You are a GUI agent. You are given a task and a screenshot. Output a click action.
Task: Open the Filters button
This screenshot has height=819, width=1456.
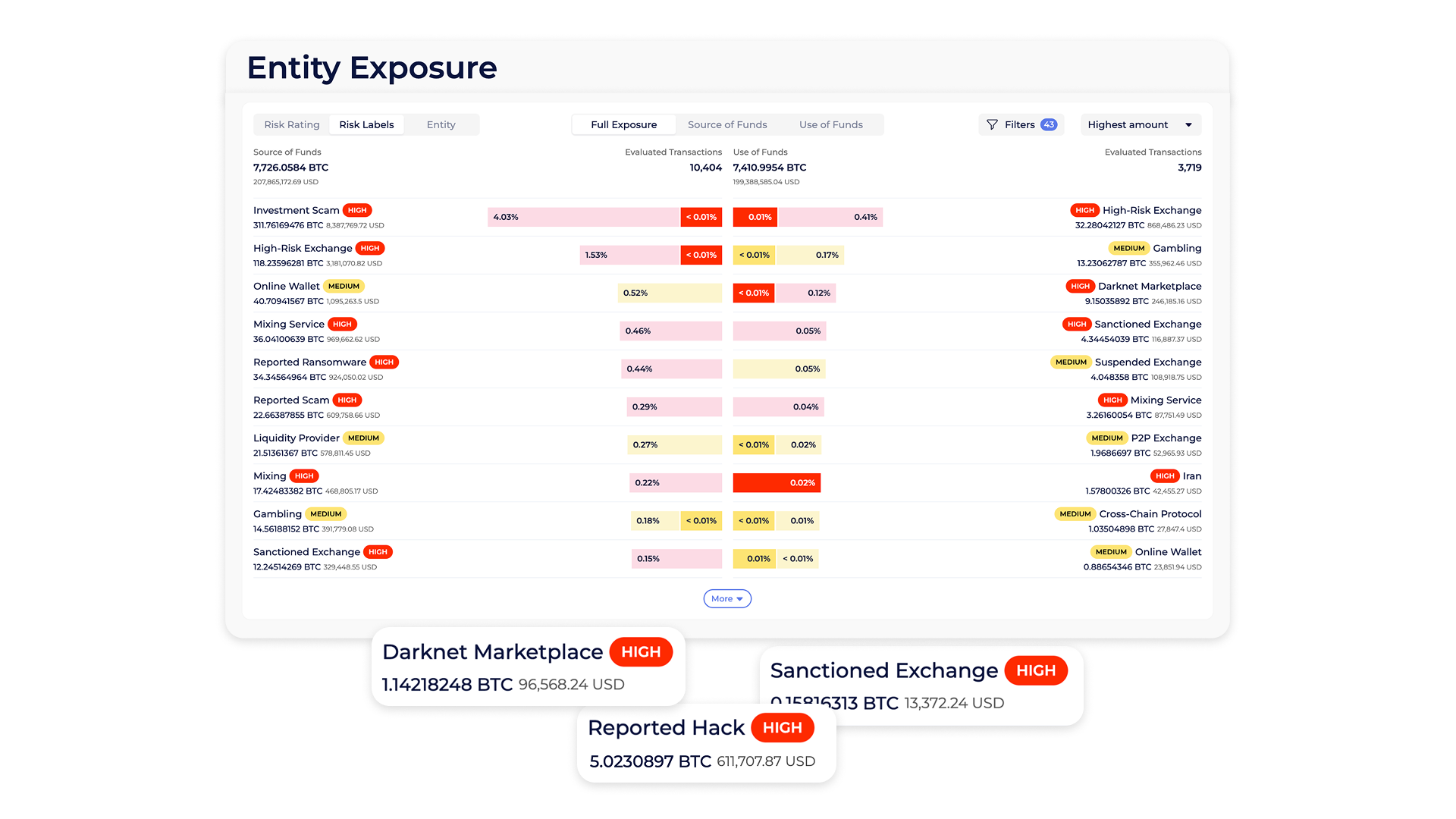1020,124
